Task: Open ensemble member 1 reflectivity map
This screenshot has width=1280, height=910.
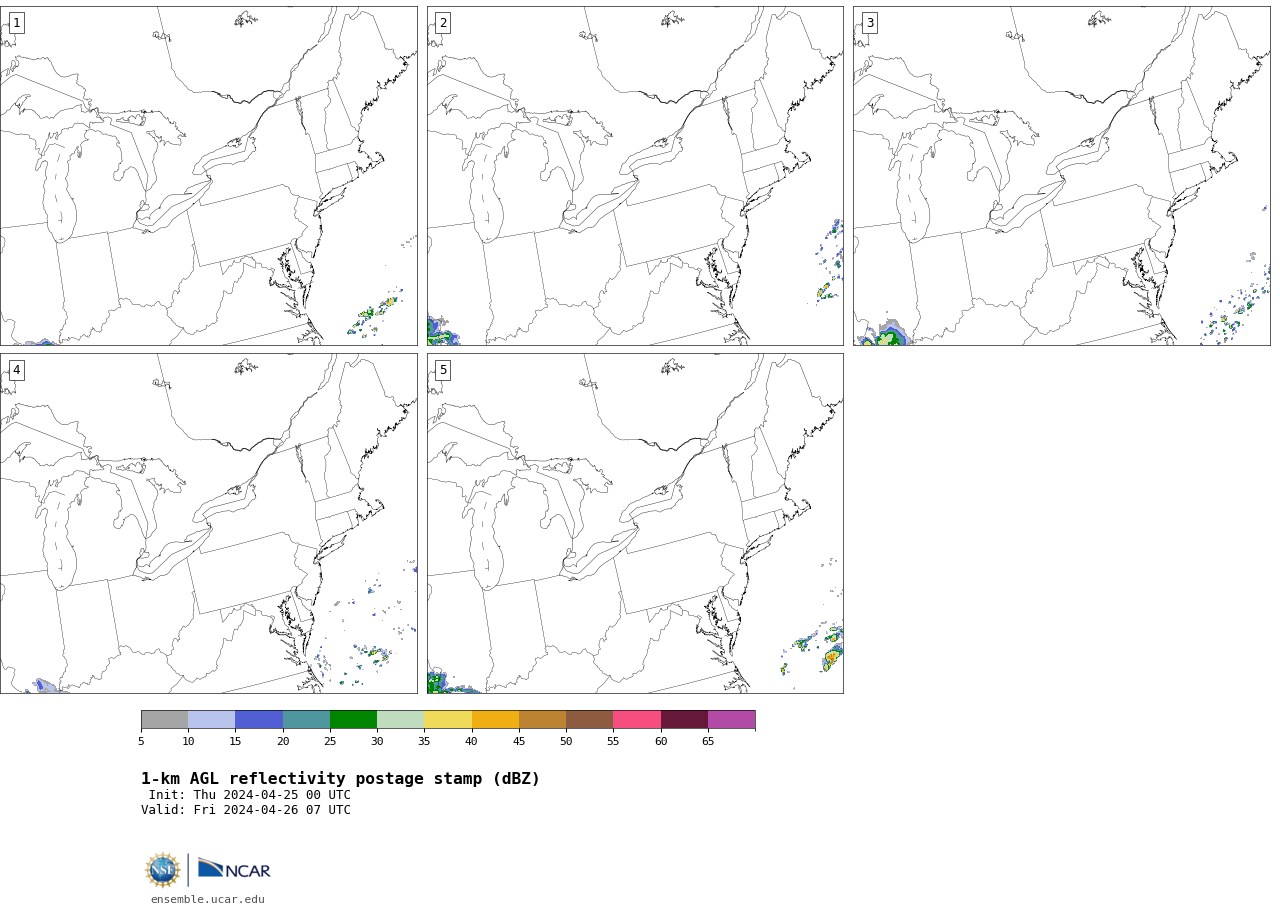Action: 209,176
